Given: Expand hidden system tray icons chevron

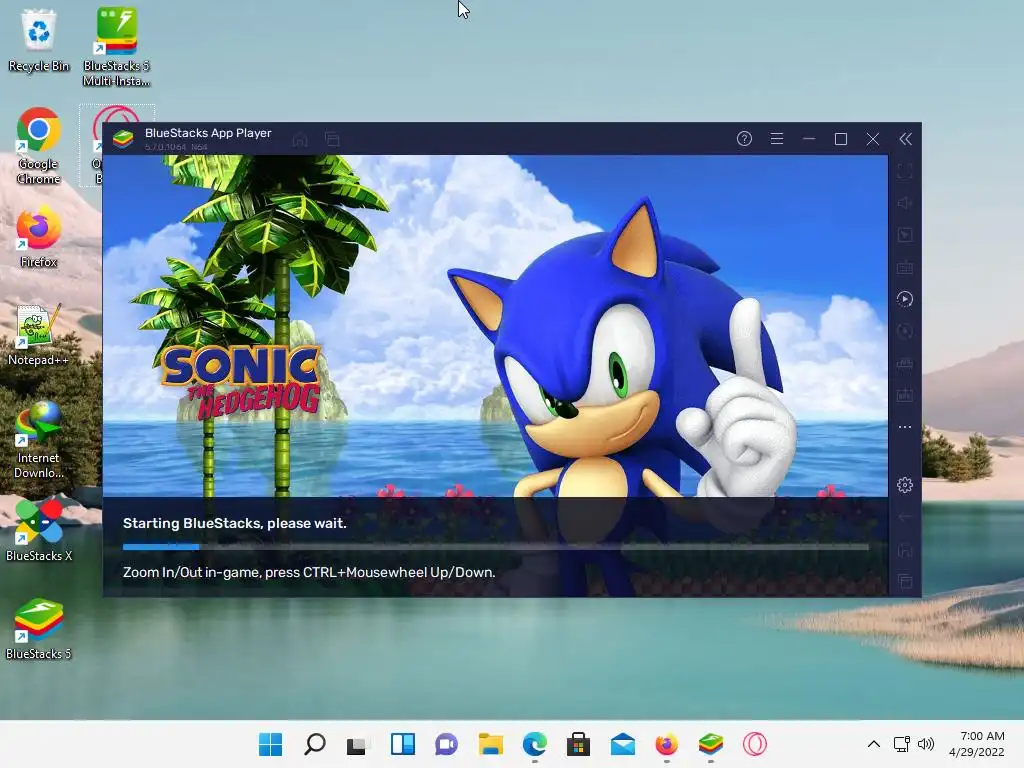Looking at the screenshot, I should pyautogui.click(x=874, y=744).
